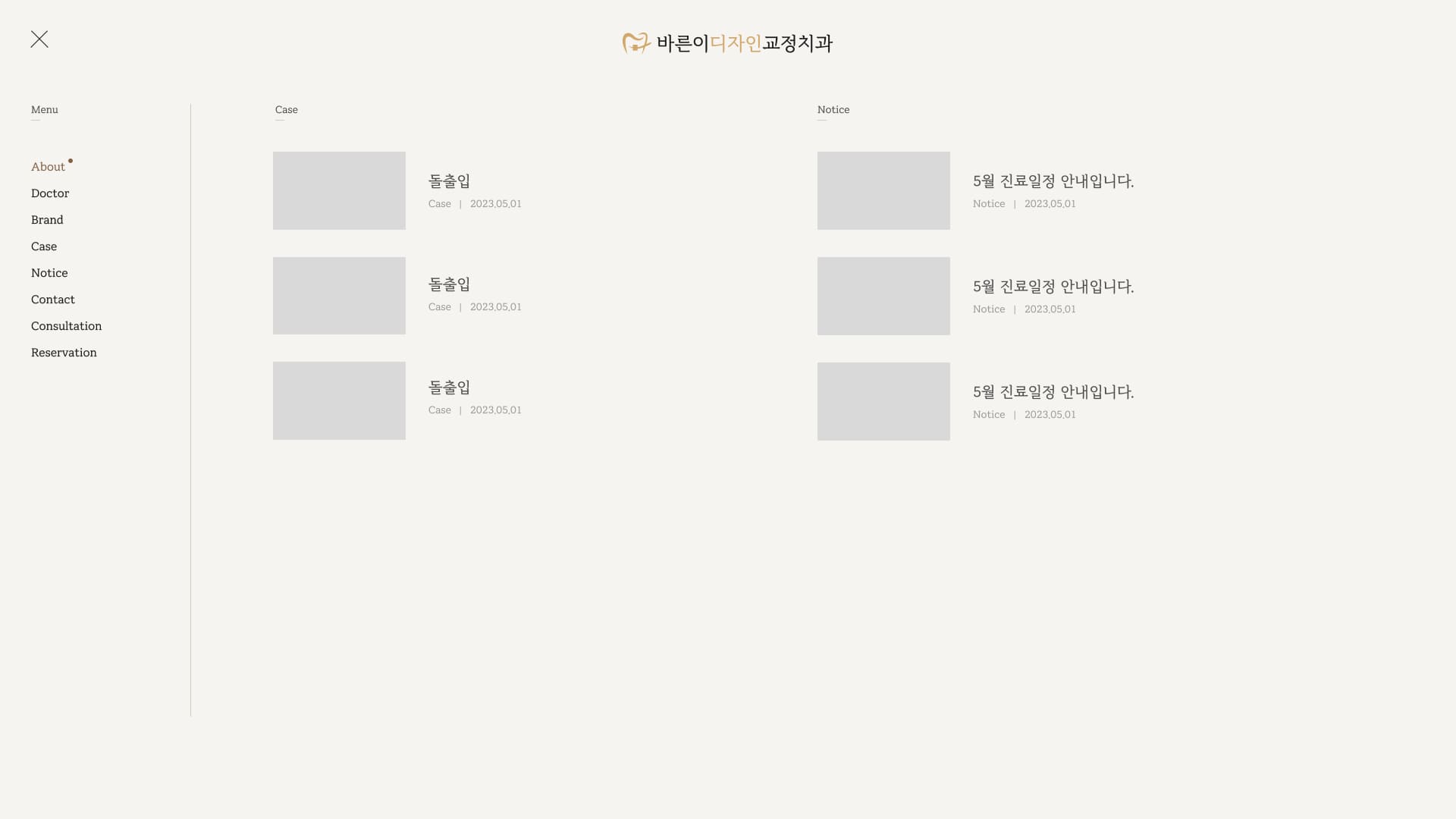Close the menu overlay with X icon
The height and width of the screenshot is (819, 1456).
pyautogui.click(x=39, y=39)
